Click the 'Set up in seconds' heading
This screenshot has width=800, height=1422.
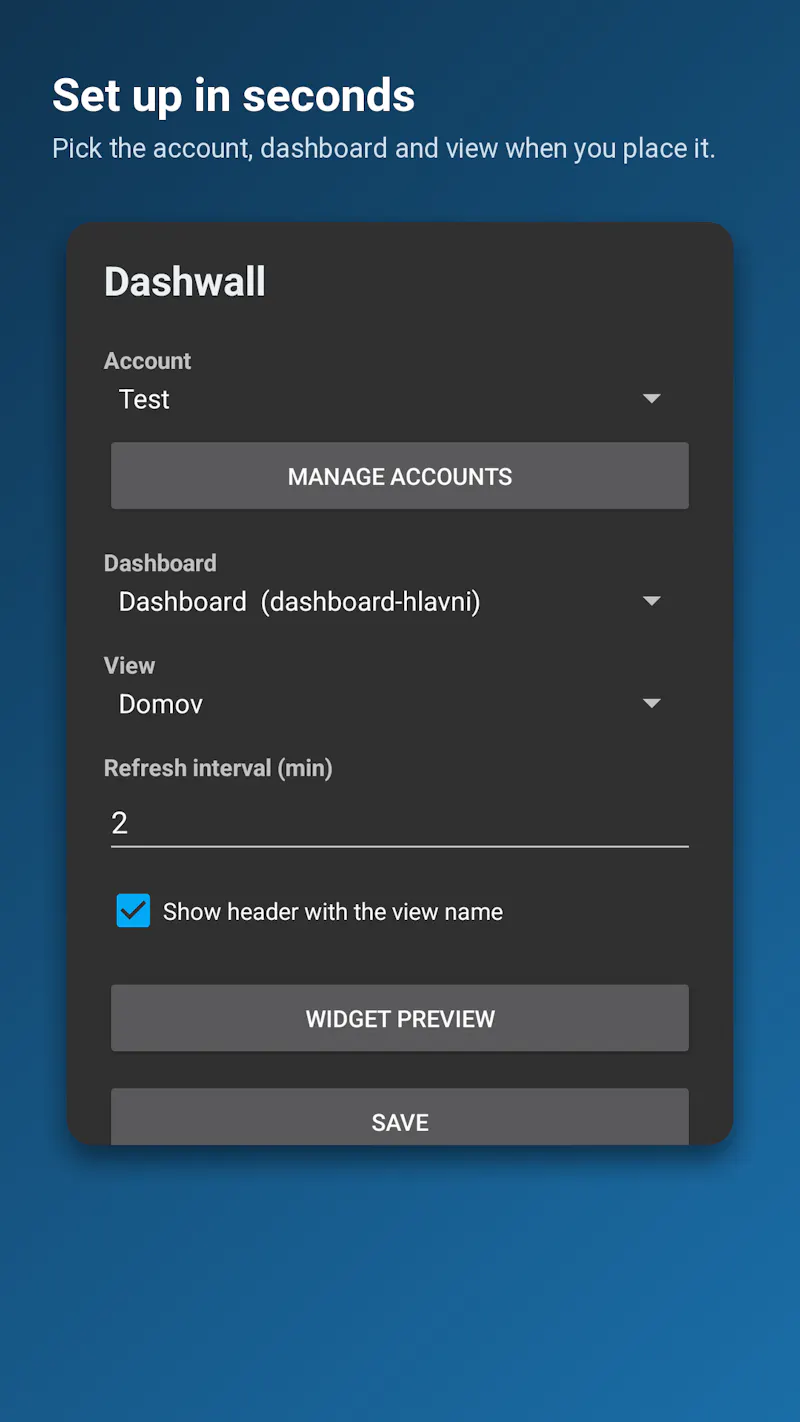pyautogui.click(x=233, y=96)
